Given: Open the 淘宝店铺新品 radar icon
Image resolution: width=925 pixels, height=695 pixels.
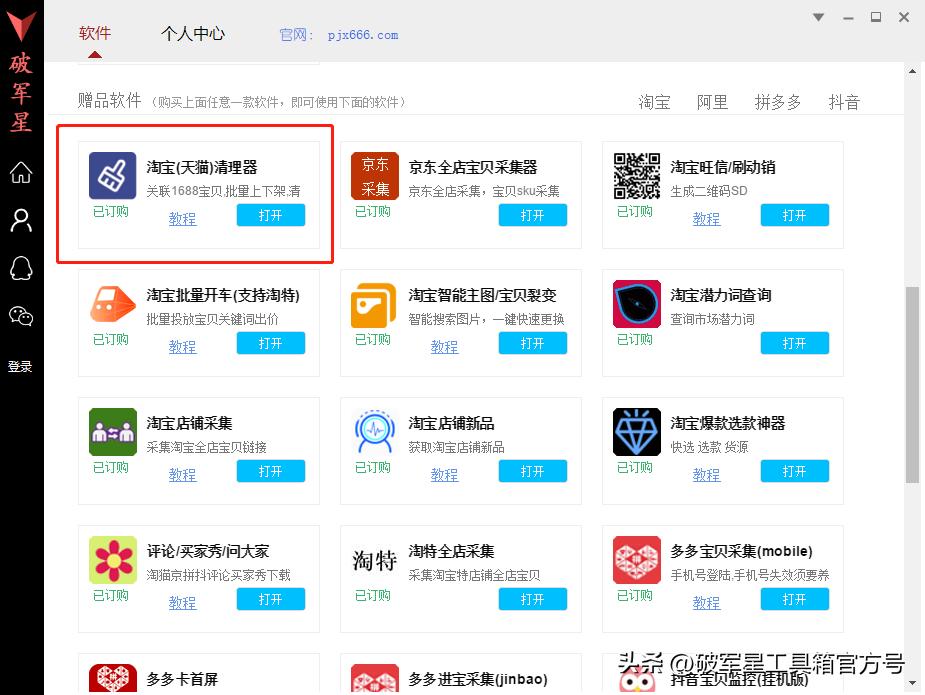Looking at the screenshot, I should click(374, 432).
